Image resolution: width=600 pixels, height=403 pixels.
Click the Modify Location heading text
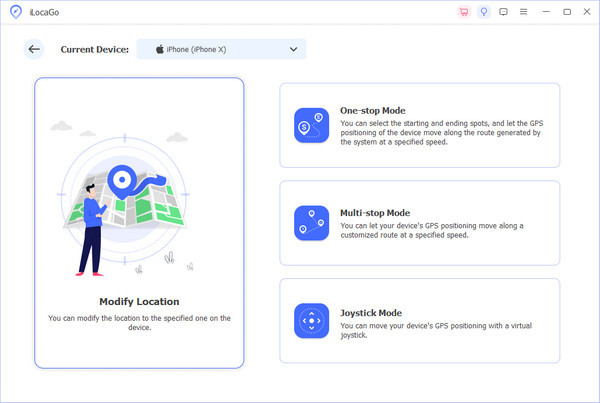139,301
